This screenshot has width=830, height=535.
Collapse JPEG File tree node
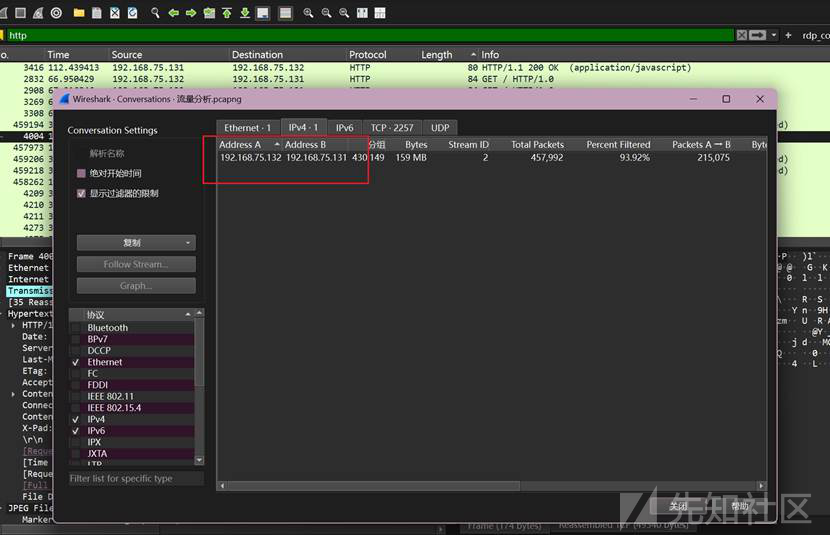(3, 508)
